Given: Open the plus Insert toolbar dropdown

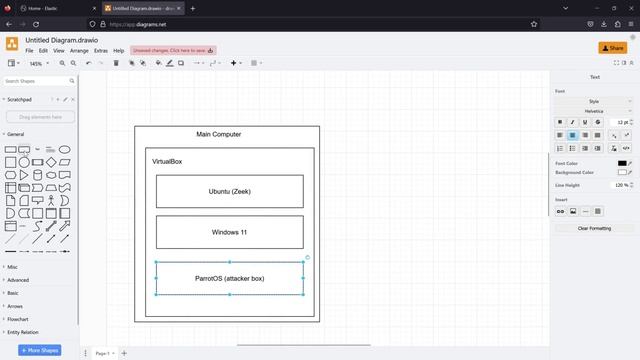Looking at the screenshot, I should point(236,63).
